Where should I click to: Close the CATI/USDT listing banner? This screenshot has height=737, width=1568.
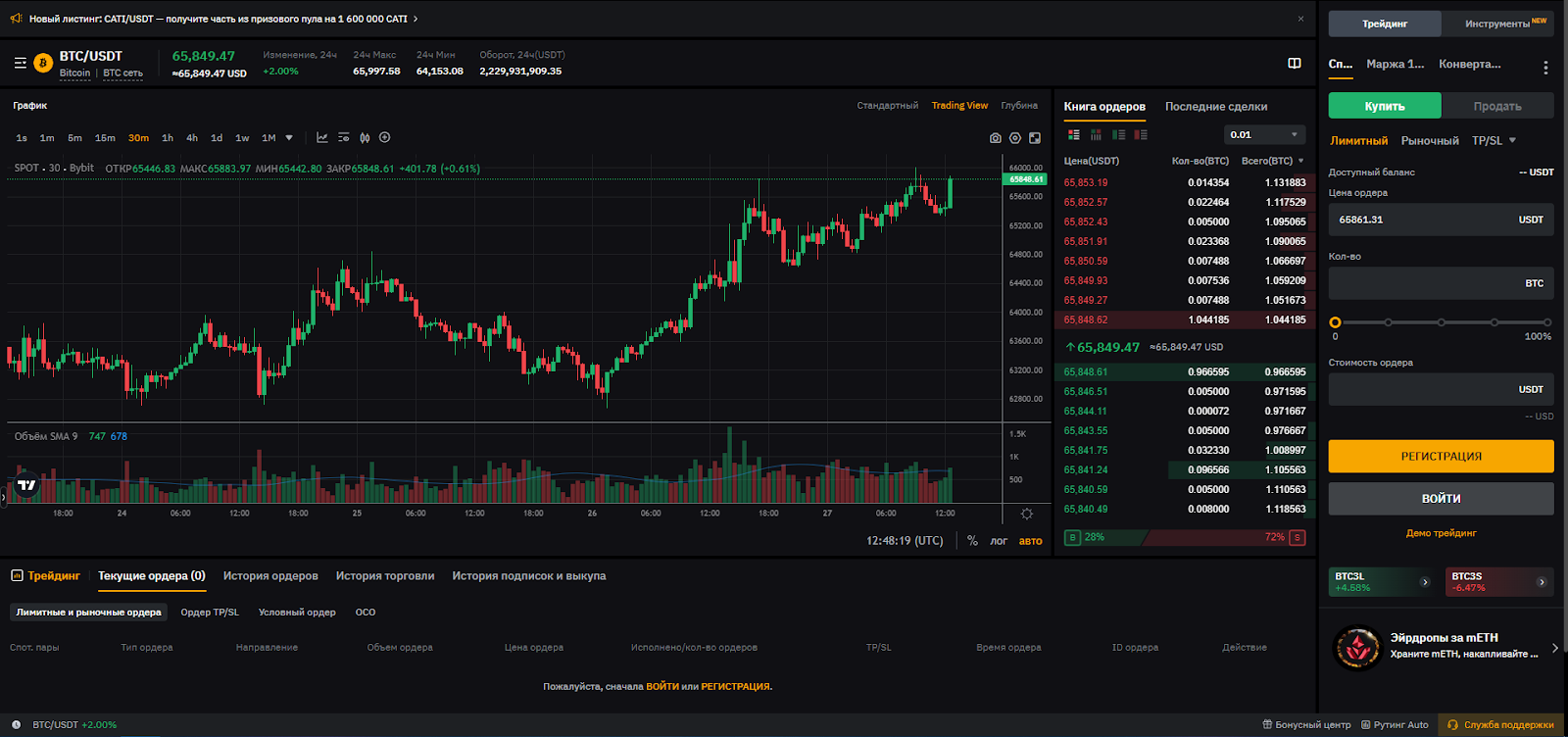point(1300,19)
